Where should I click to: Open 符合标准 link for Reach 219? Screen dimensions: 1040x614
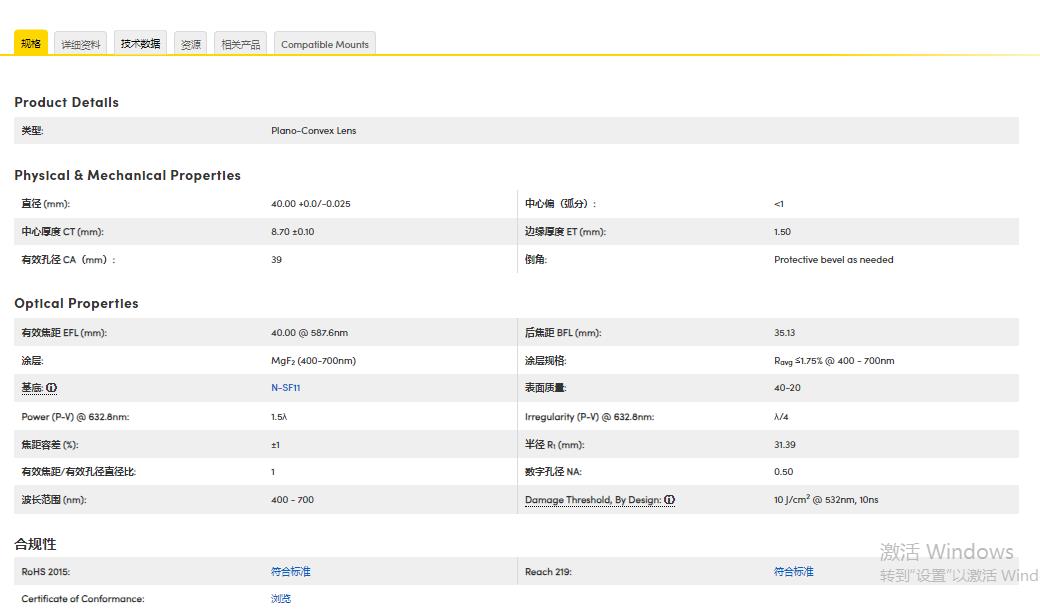click(x=793, y=572)
